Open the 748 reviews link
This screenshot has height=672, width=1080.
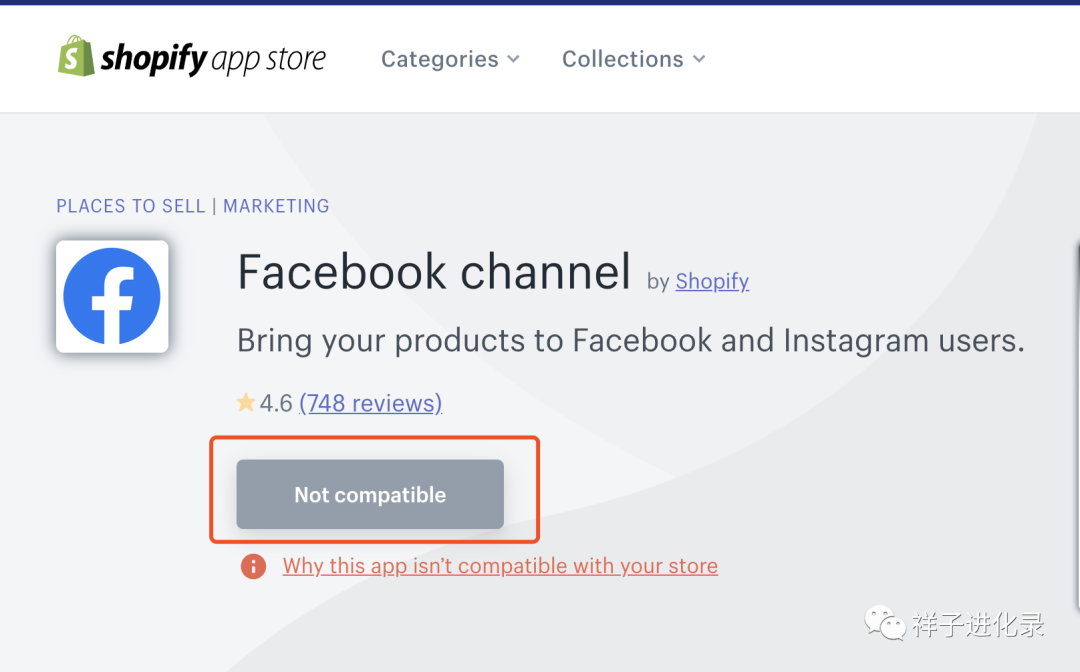click(370, 402)
